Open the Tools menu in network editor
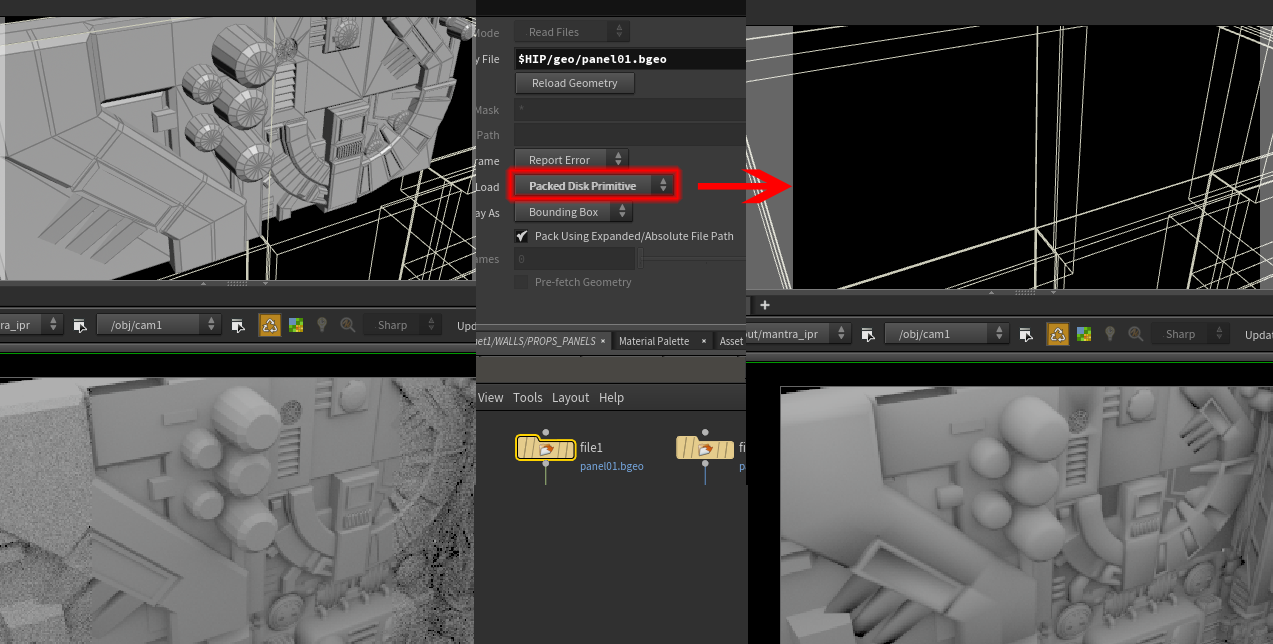The width and height of the screenshot is (1273, 644). [x=527, y=398]
